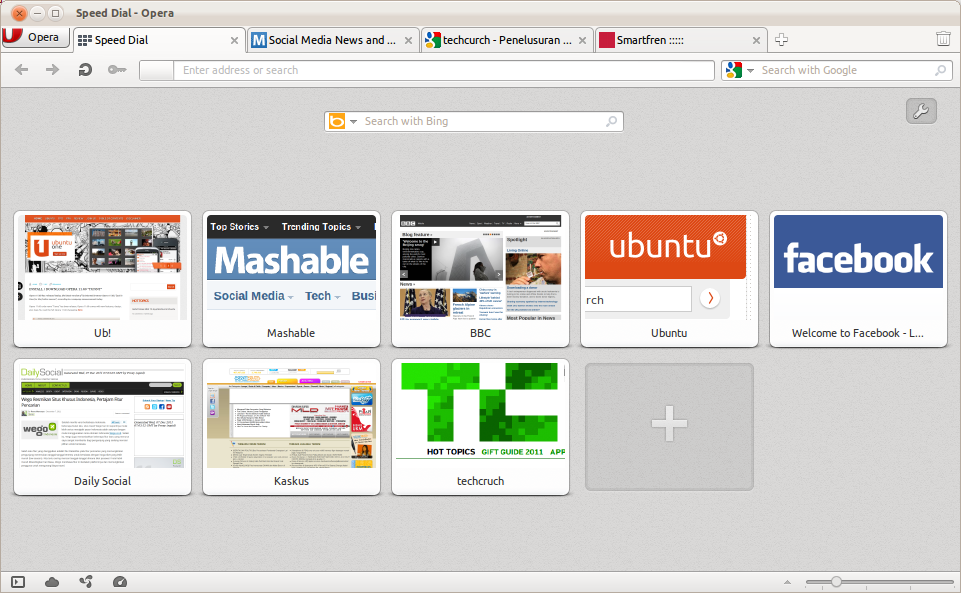Switch to the Social Media News tab

click(333, 40)
